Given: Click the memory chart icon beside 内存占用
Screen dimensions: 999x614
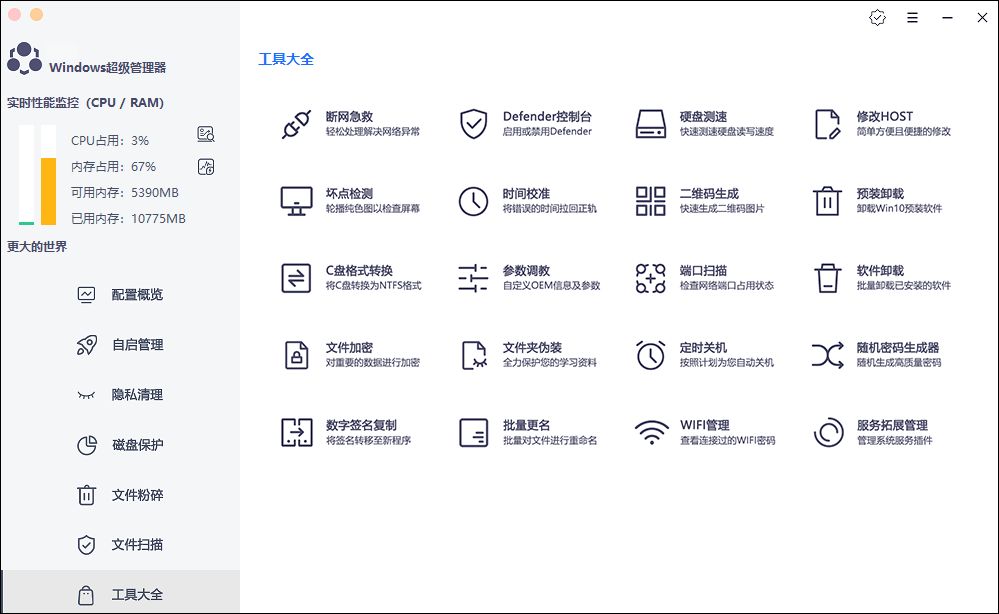Looking at the screenshot, I should point(206,167).
